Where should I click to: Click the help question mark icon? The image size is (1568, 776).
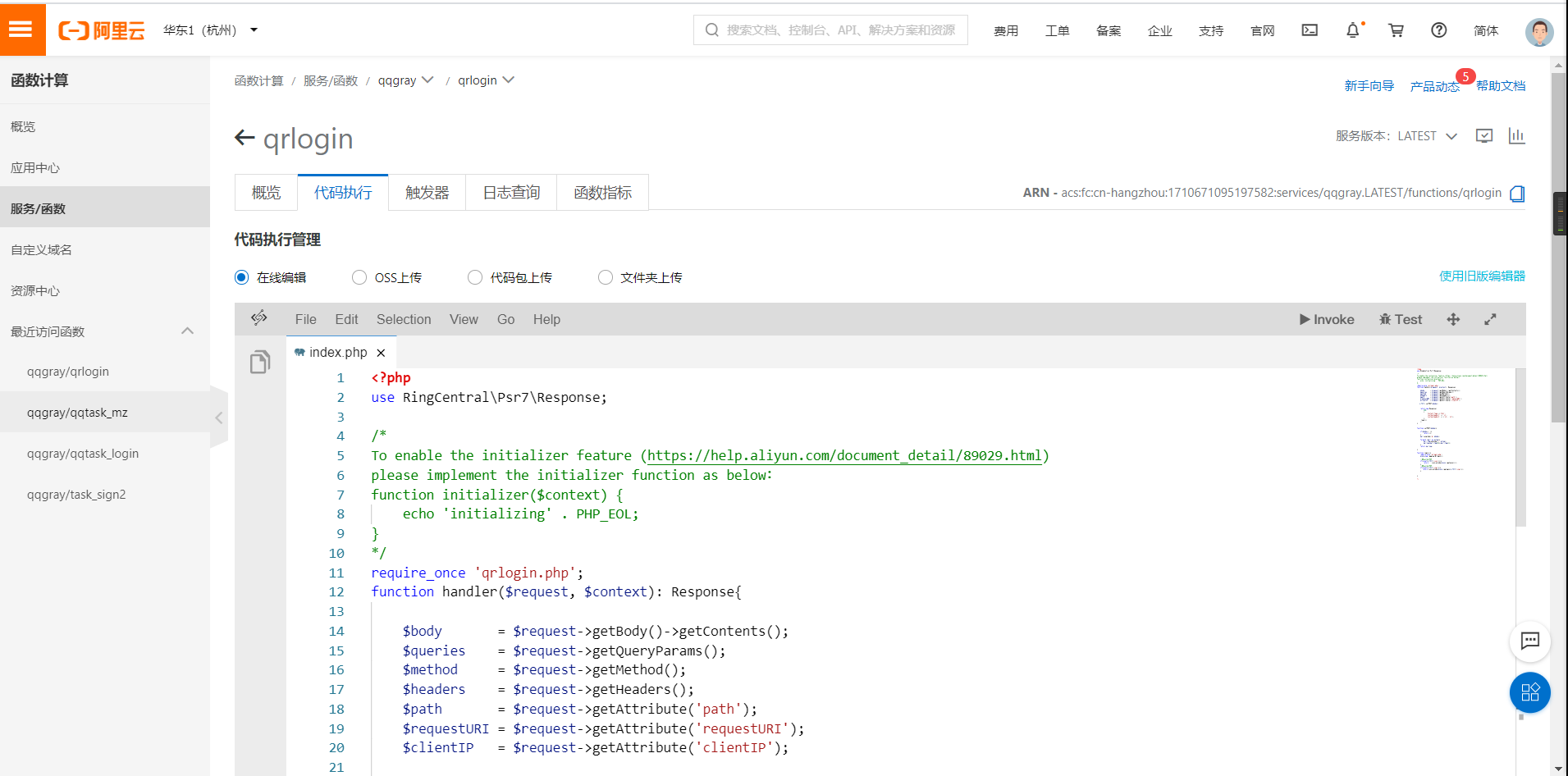coord(1439,30)
